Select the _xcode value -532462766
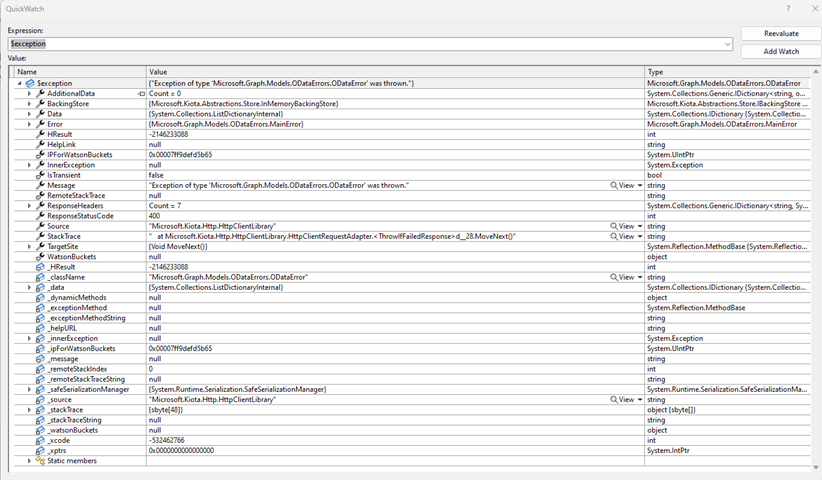Viewport: 822px width, 480px height. [x=167, y=440]
